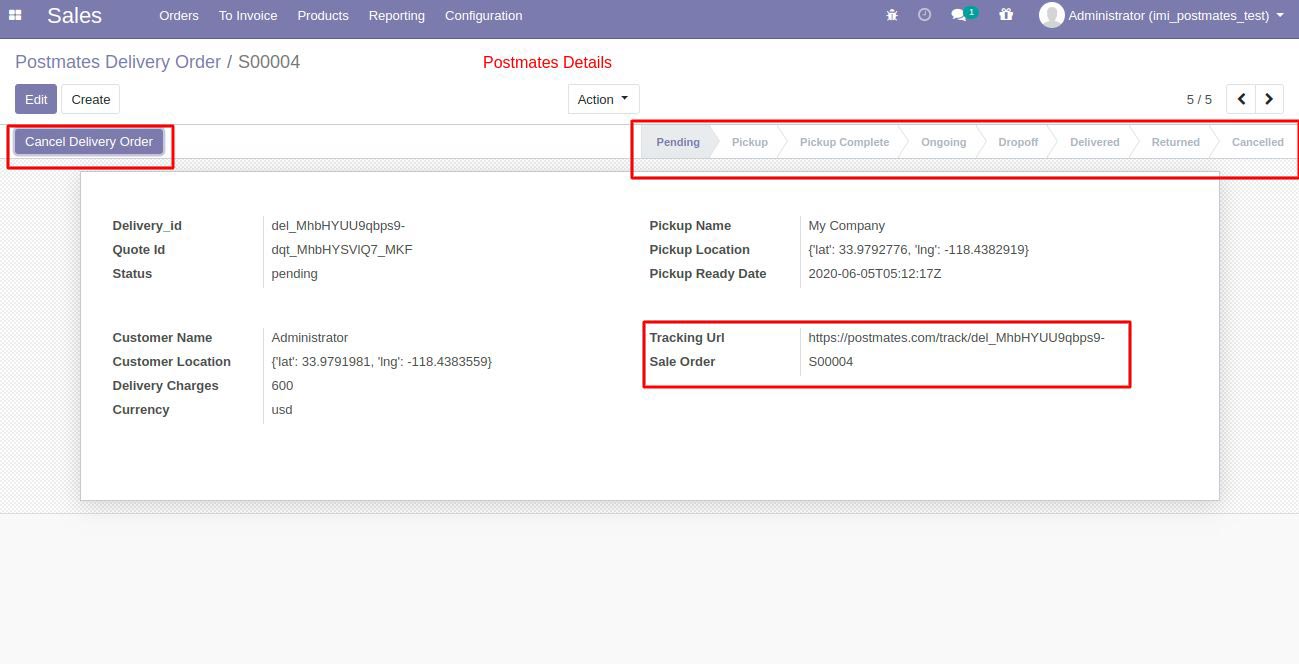
Task: Go to next record arrow
Action: [1269, 99]
